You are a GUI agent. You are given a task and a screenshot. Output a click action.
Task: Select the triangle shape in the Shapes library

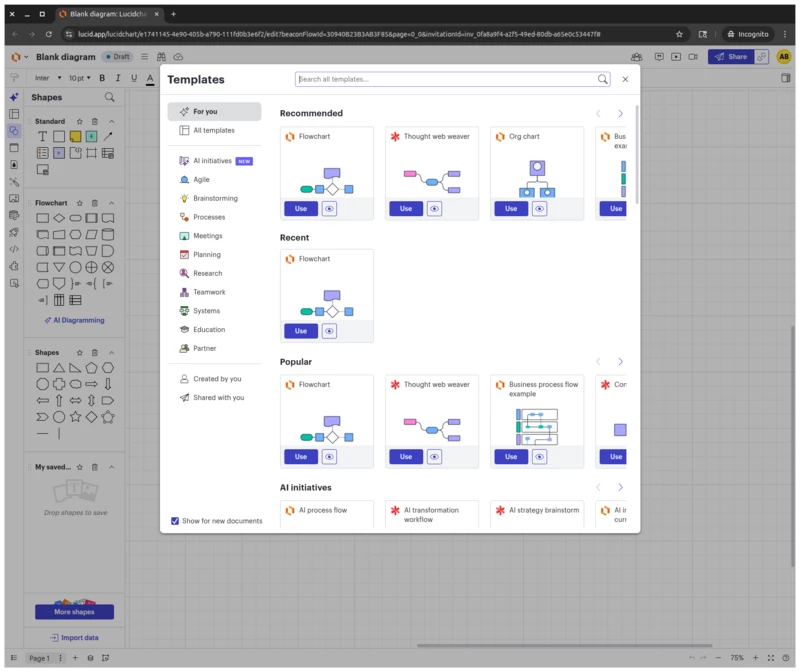[59, 368]
